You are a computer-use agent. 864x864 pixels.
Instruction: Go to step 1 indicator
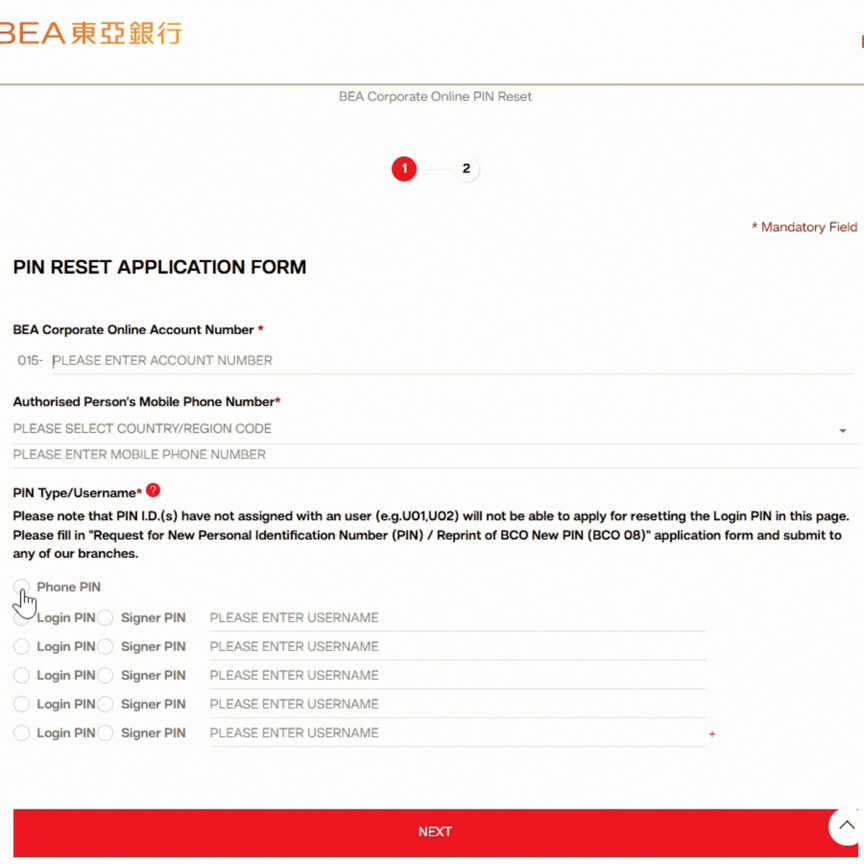[x=404, y=169]
